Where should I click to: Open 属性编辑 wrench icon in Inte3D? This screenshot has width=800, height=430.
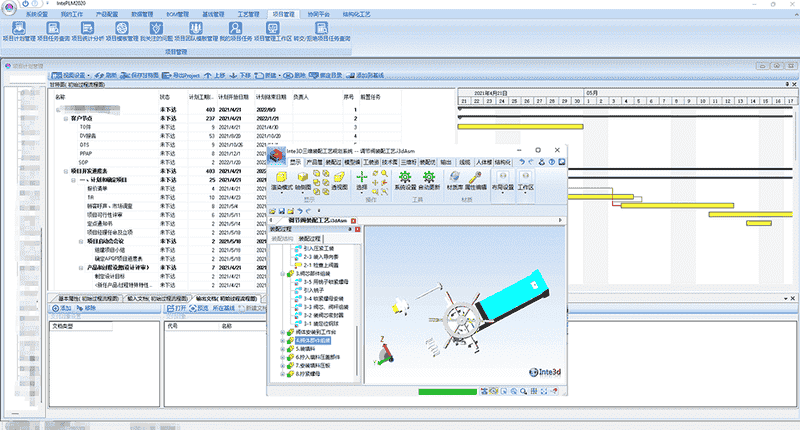(475, 177)
